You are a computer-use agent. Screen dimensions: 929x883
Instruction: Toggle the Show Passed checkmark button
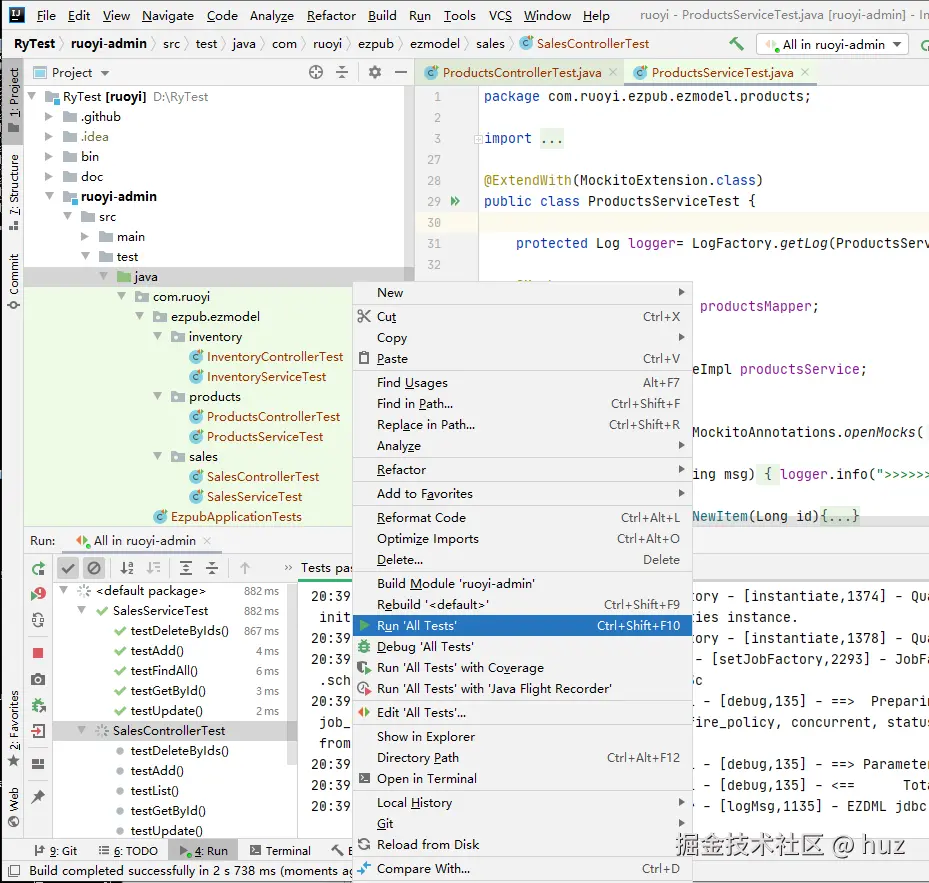click(68, 568)
